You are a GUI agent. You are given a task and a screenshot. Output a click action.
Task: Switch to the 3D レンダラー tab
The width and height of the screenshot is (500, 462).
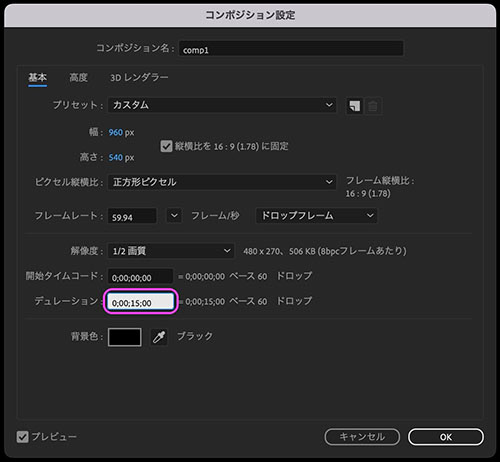[x=139, y=78]
